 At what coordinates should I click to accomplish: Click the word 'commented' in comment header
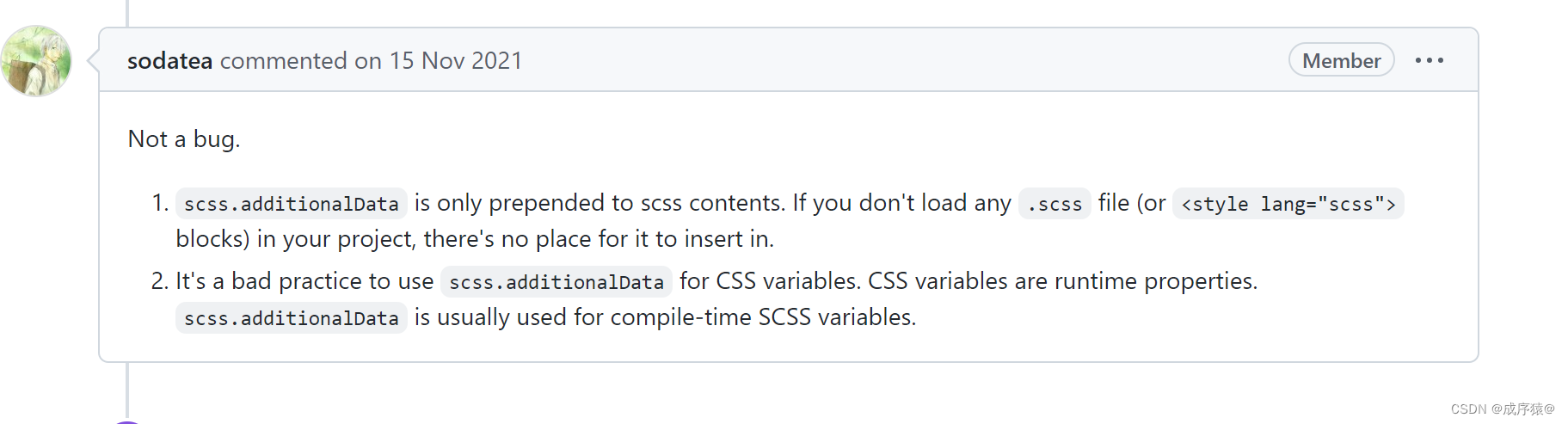(283, 61)
